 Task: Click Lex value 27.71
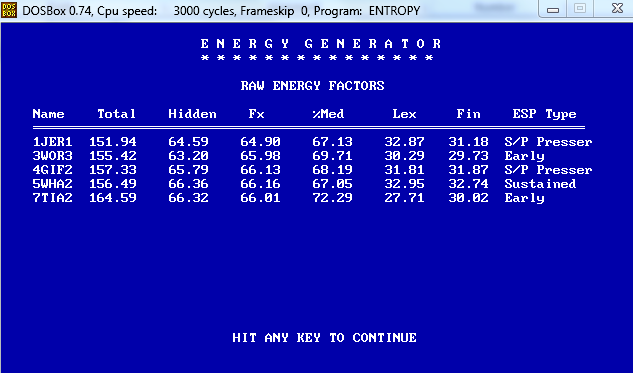pyautogui.click(x=404, y=198)
